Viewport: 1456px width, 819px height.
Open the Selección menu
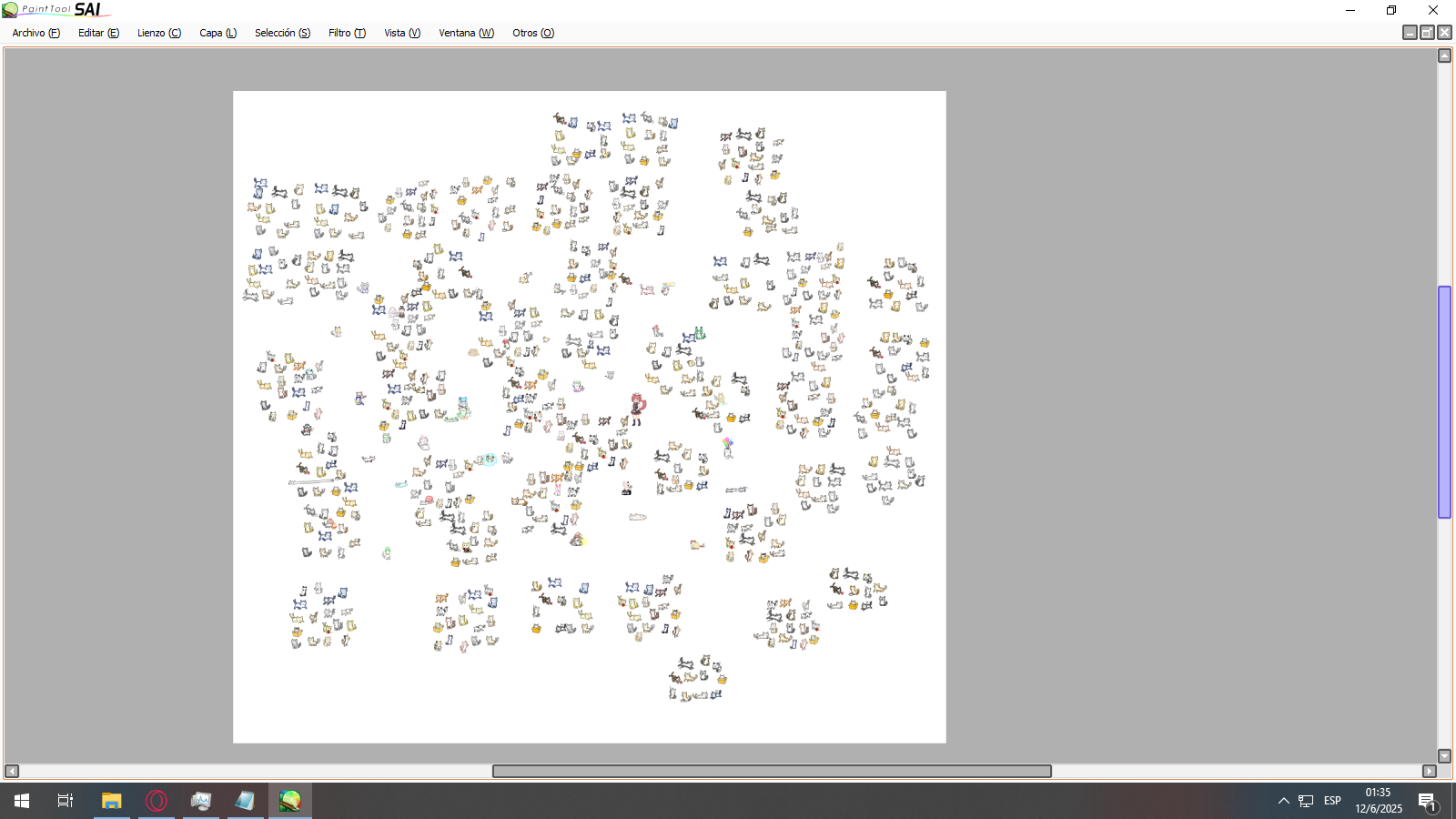click(x=282, y=33)
